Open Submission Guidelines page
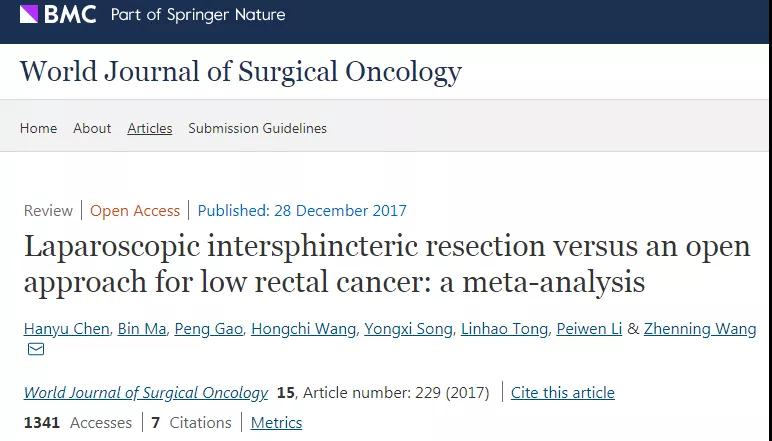Viewport: 772px width, 441px height. [257, 128]
